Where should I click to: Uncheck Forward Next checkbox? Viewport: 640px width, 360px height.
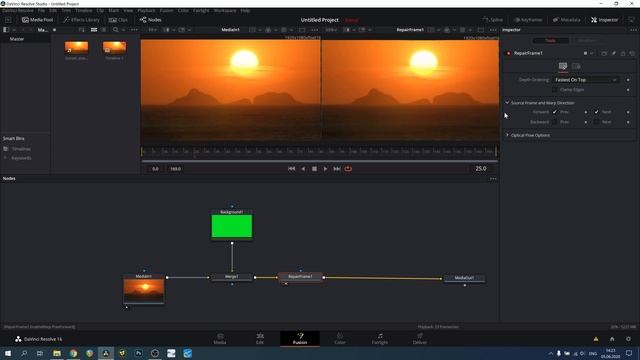coord(596,112)
